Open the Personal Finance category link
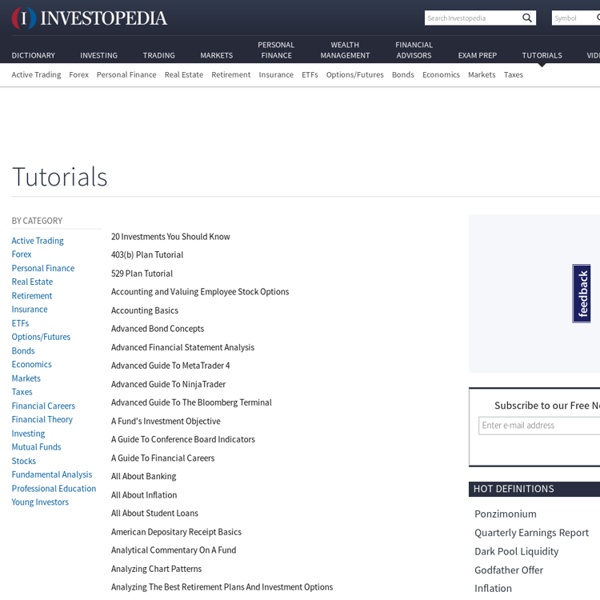Image resolution: width=600 pixels, height=600 pixels. pos(43,268)
